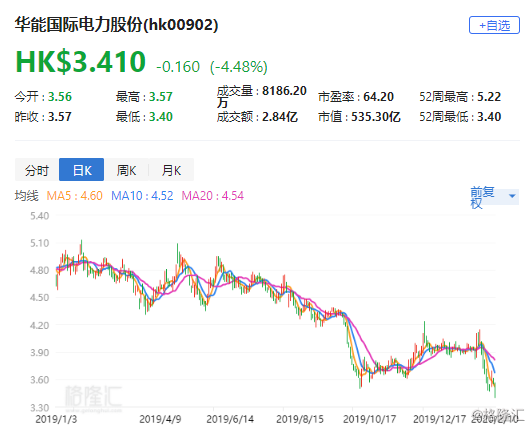Click the 昨收 value 3.57
This screenshot has width=532, height=429.
(60, 117)
